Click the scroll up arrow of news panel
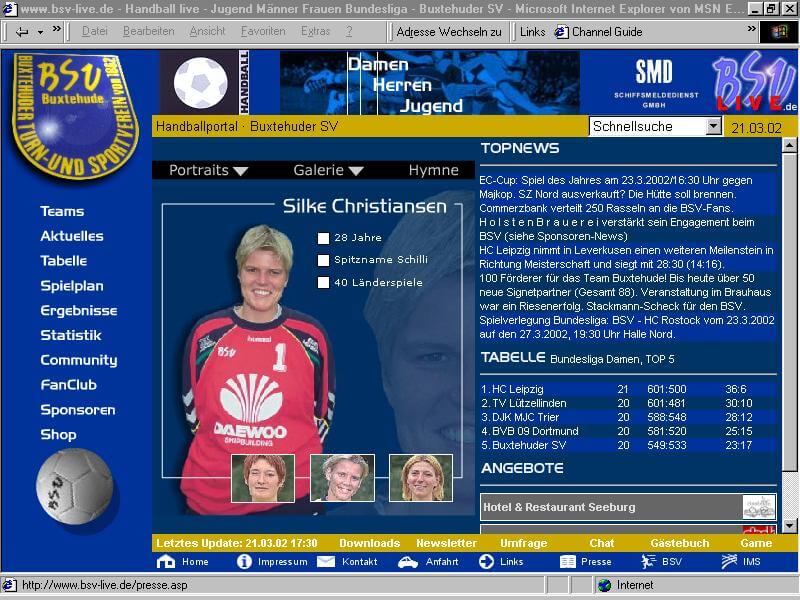The width and height of the screenshot is (800, 600). click(789, 146)
